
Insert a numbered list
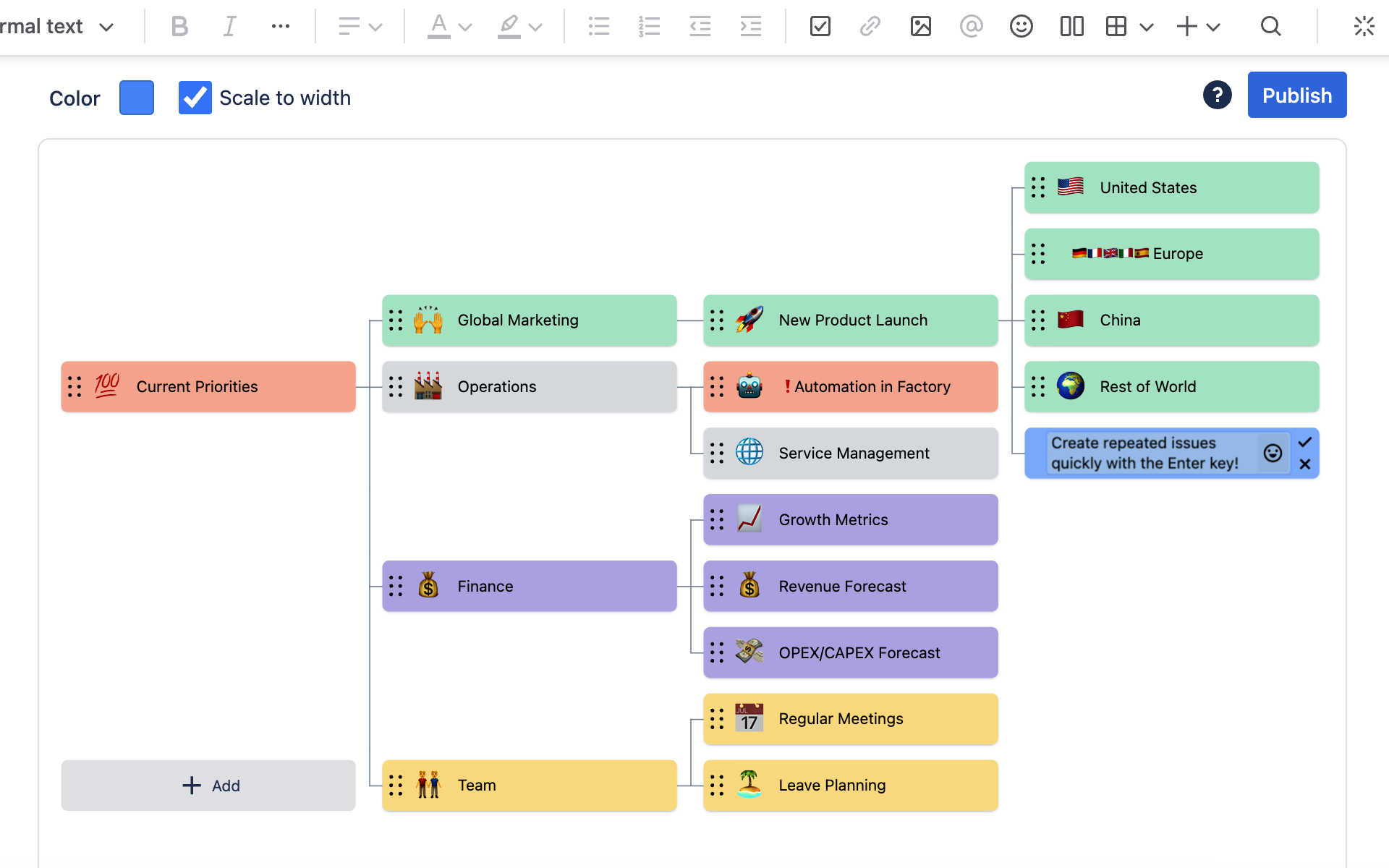650,26
